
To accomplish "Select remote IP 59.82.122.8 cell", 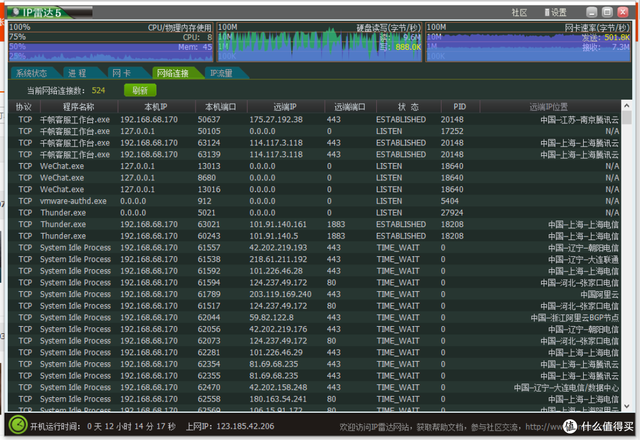I will click(x=271, y=318).
